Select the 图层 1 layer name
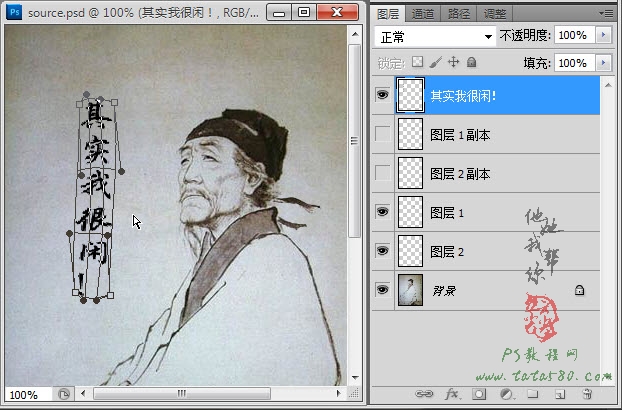 [447, 213]
